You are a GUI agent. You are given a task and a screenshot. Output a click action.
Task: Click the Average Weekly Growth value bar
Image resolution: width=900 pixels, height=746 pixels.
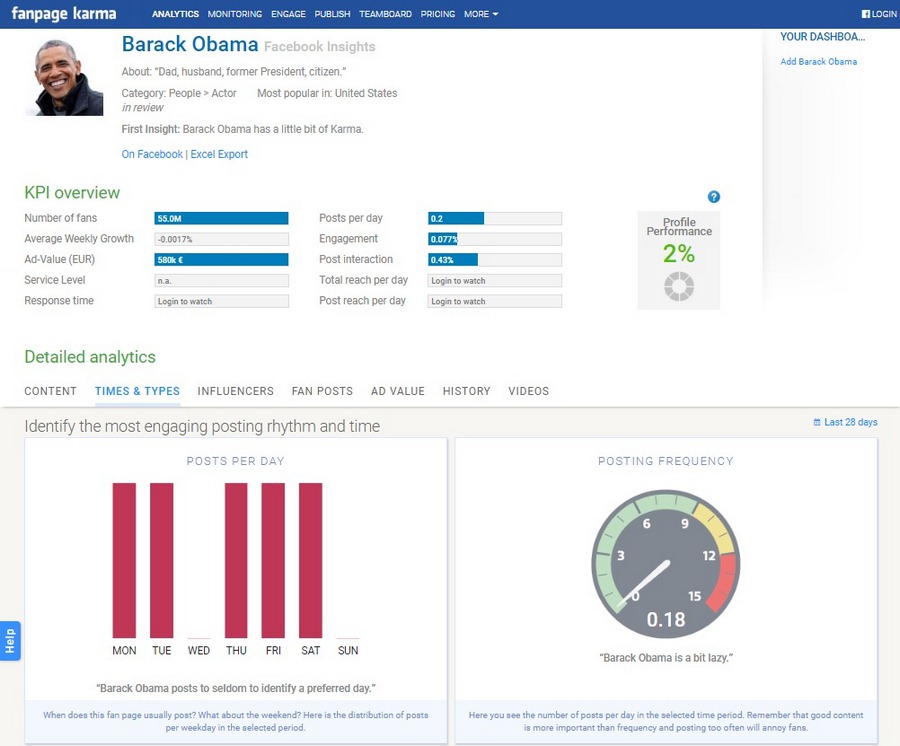pos(222,239)
